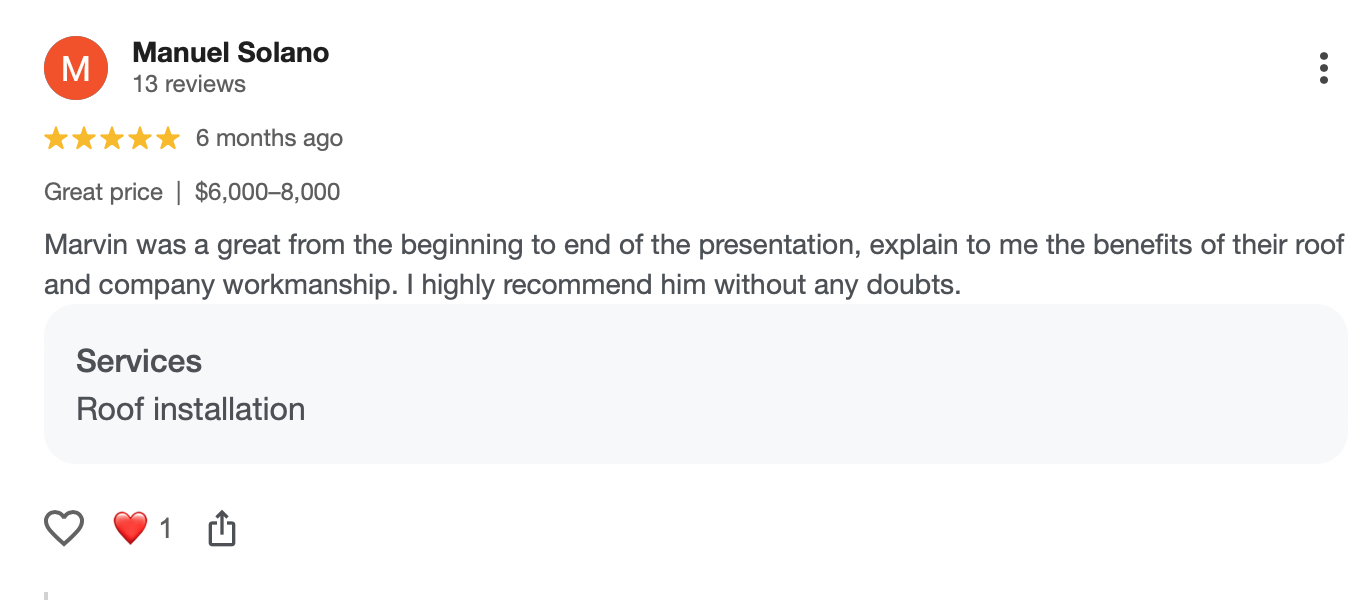Viewport: 1372px width, 600px height.
Task: Open the three-dot more options menu
Action: point(1323,68)
